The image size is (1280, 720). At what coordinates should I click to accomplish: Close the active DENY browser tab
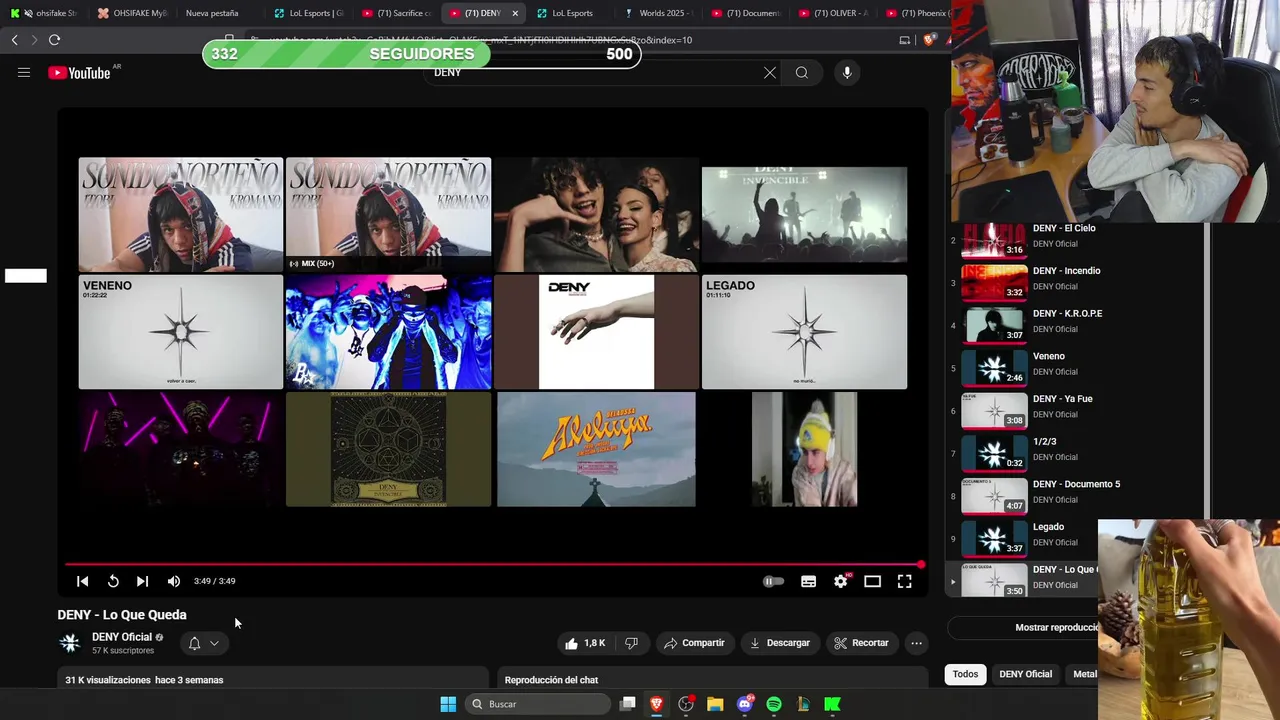(515, 13)
